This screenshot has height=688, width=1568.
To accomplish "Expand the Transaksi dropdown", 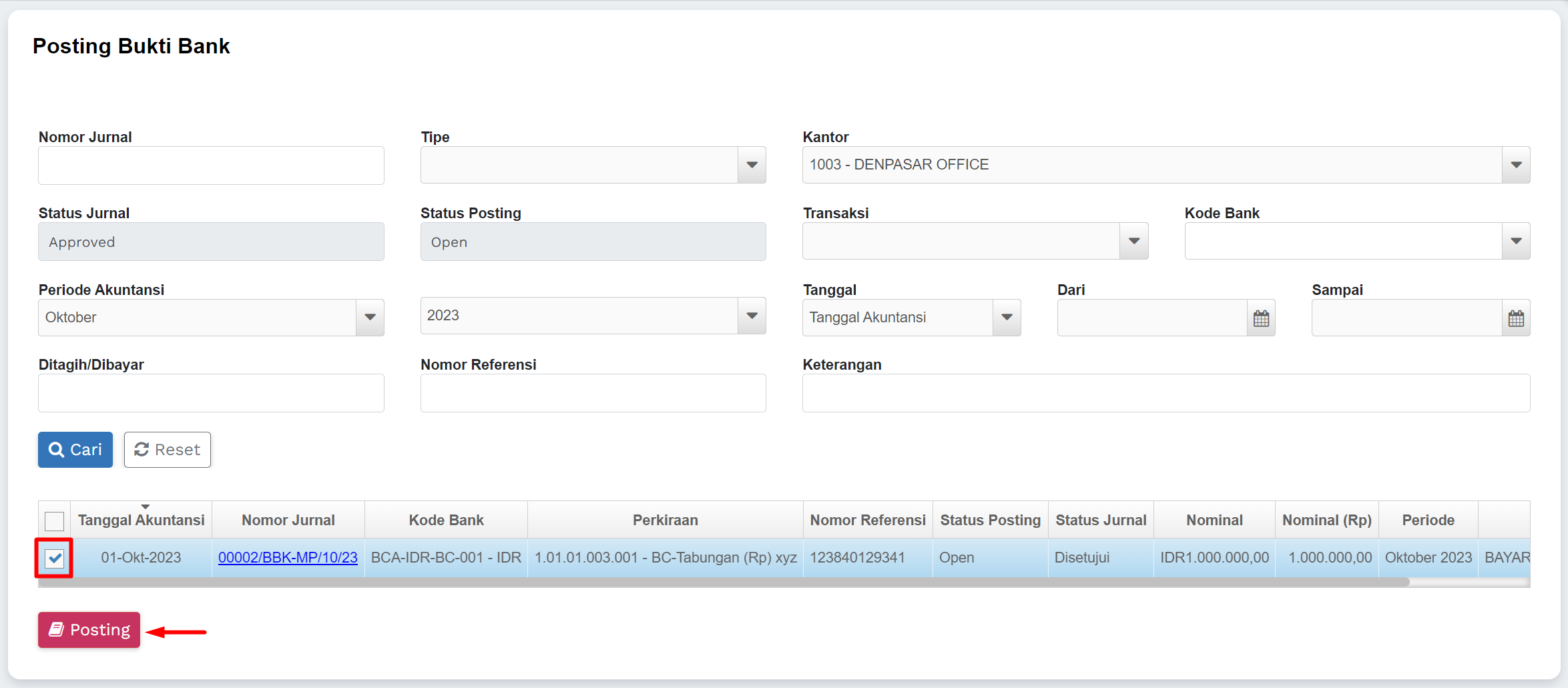I will (1133, 241).
